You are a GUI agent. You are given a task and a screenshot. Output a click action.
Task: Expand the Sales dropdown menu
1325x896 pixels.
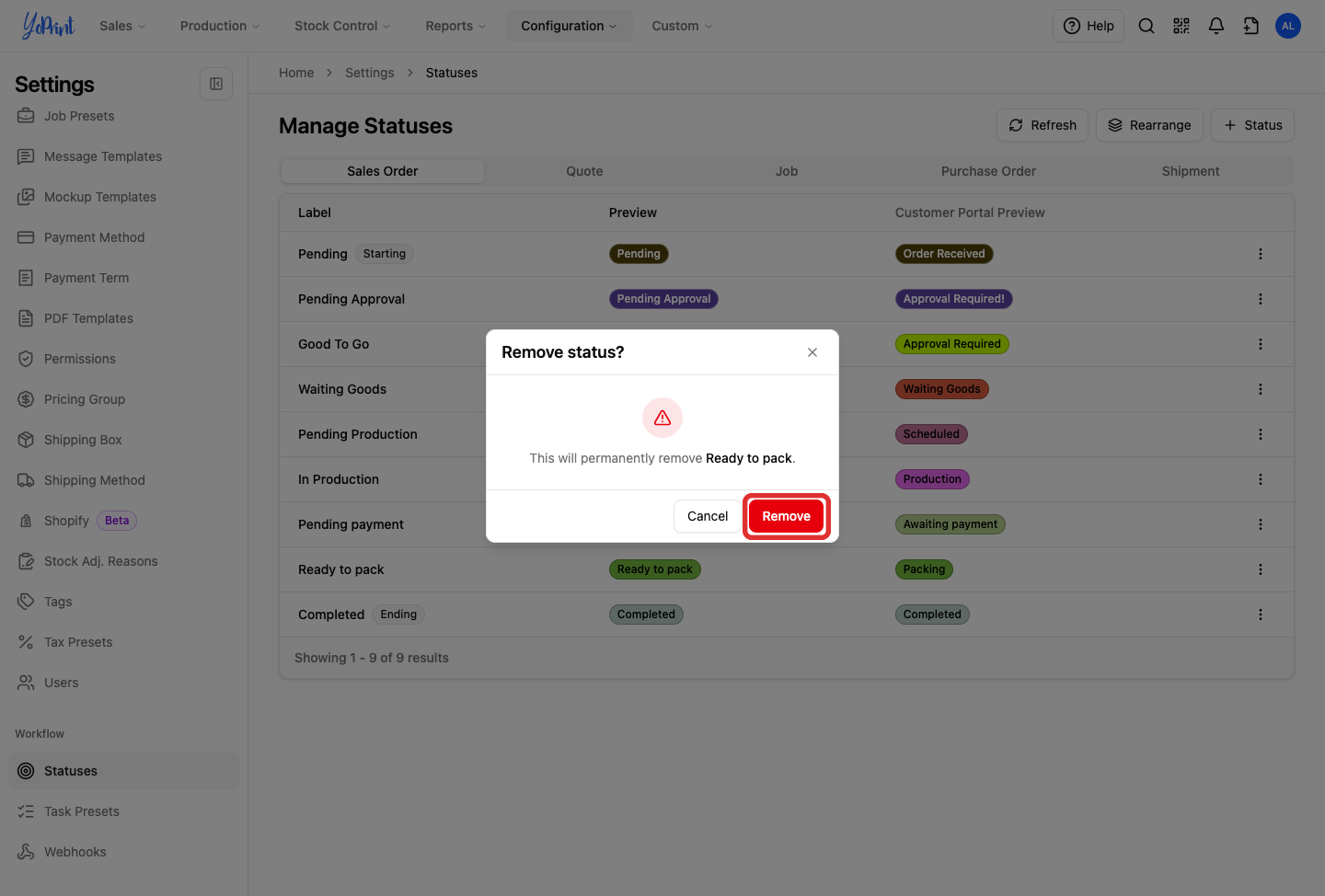(122, 26)
